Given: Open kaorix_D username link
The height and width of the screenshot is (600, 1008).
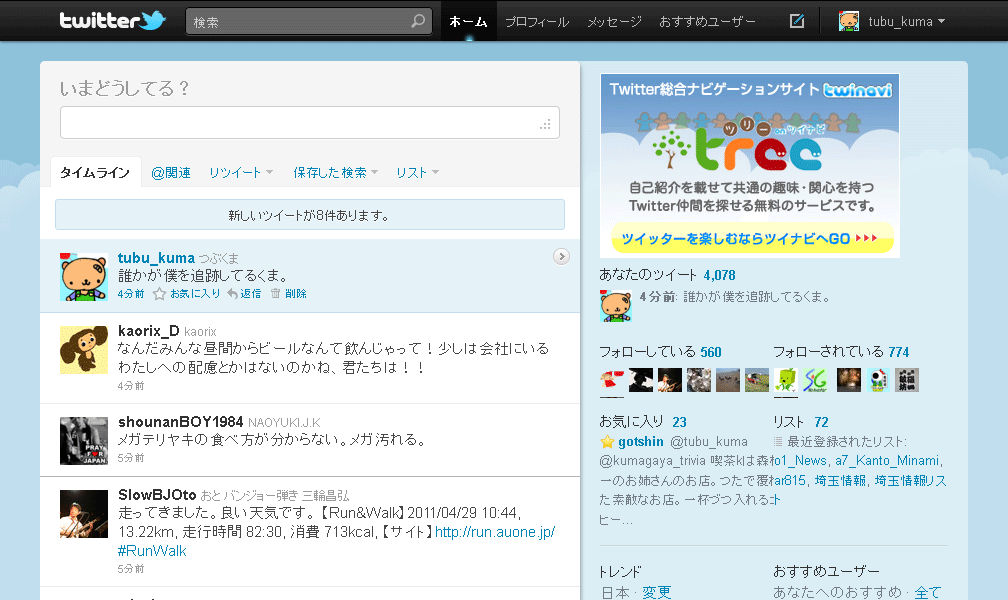Looking at the screenshot, I should (148, 331).
